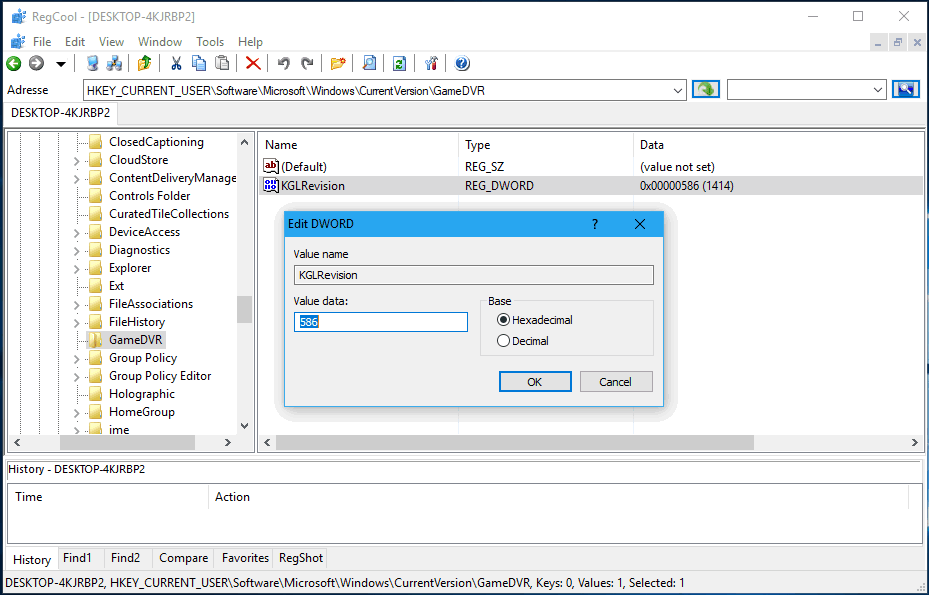Select the Holographic tree folder

click(142, 394)
